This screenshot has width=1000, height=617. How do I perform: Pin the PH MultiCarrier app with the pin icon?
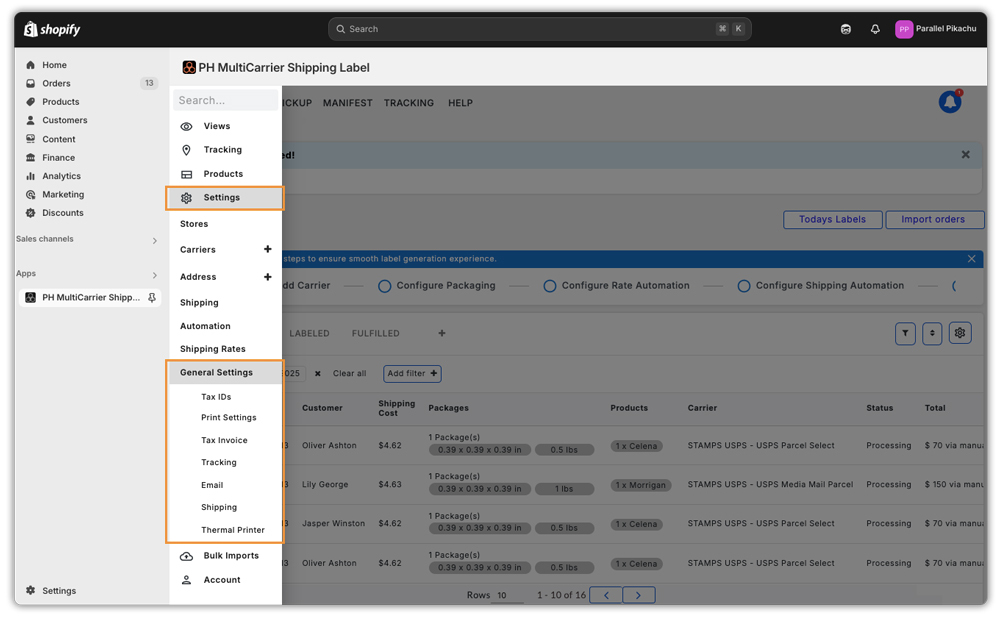pyautogui.click(x=152, y=297)
